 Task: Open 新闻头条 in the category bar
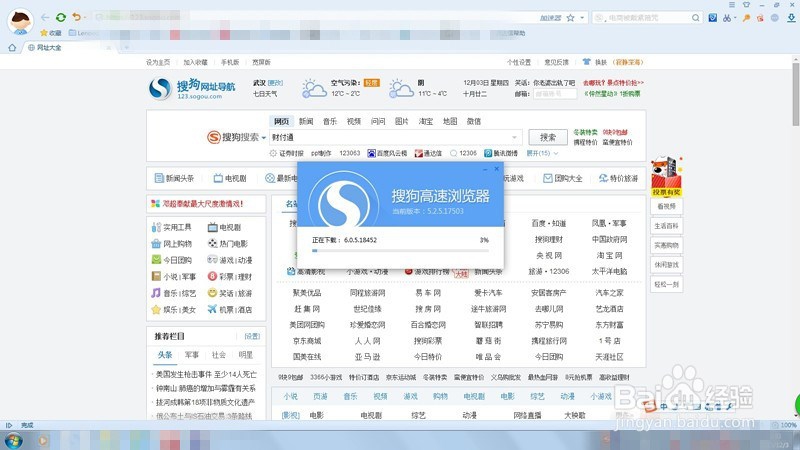174,178
